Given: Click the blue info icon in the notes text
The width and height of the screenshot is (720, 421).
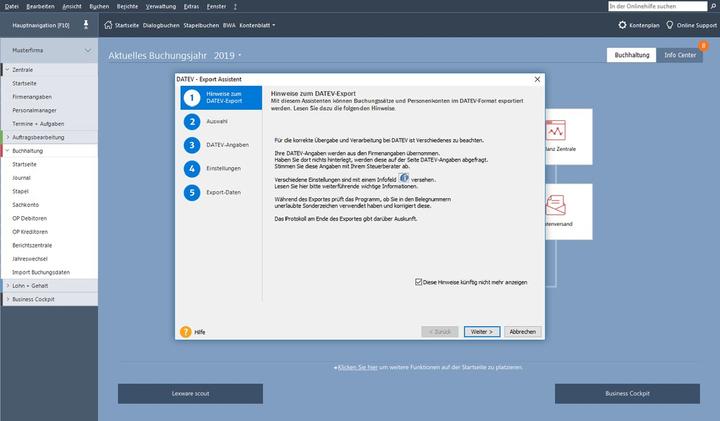Looking at the screenshot, I should click(x=404, y=178).
